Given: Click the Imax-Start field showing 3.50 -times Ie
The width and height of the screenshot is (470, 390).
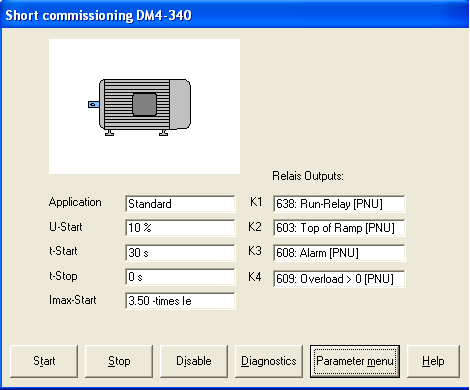Looking at the screenshot, I should click(x=180, y=301).
